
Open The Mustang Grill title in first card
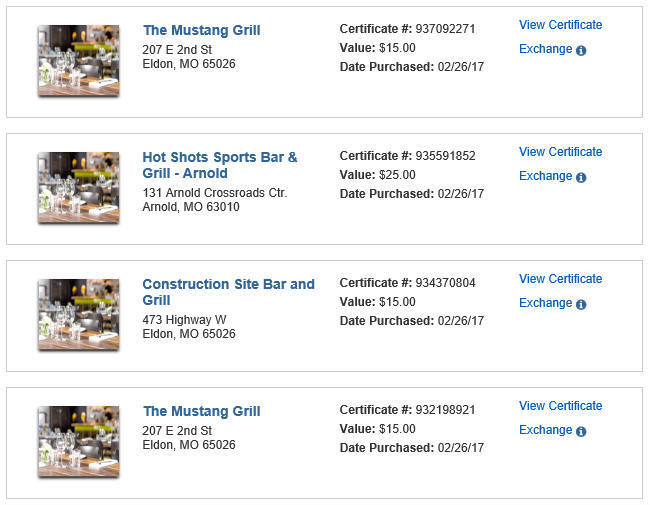pos(201,30)
